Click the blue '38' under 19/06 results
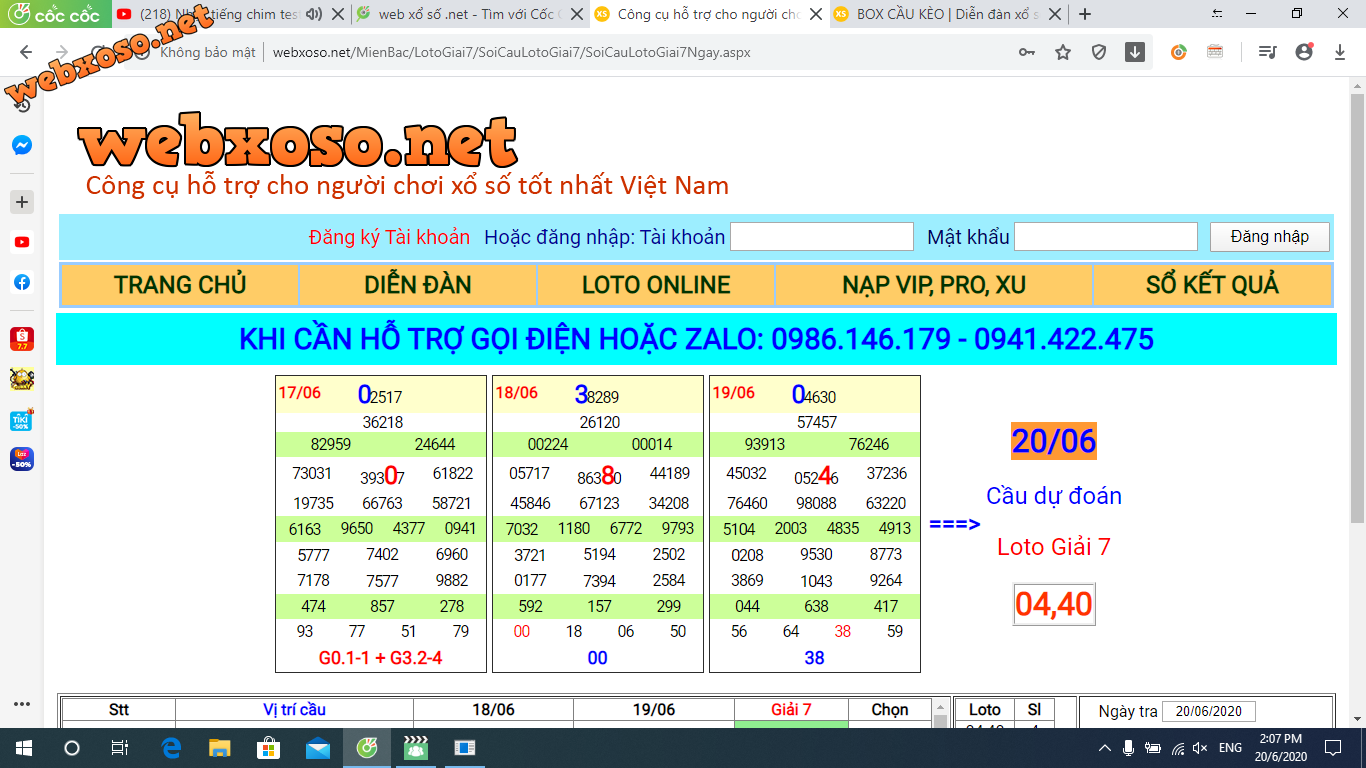Screen dimensions: 1366x768 tap(814, 658)
